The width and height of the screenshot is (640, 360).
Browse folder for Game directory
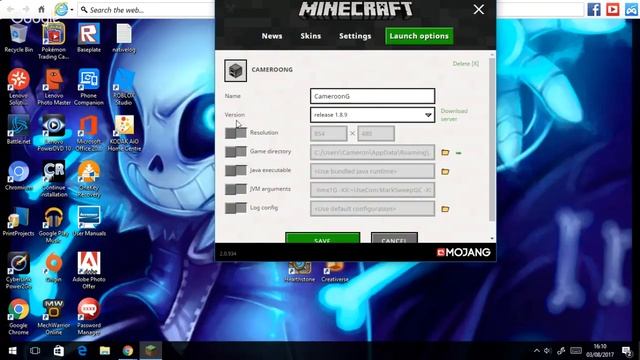pos(445,152)
